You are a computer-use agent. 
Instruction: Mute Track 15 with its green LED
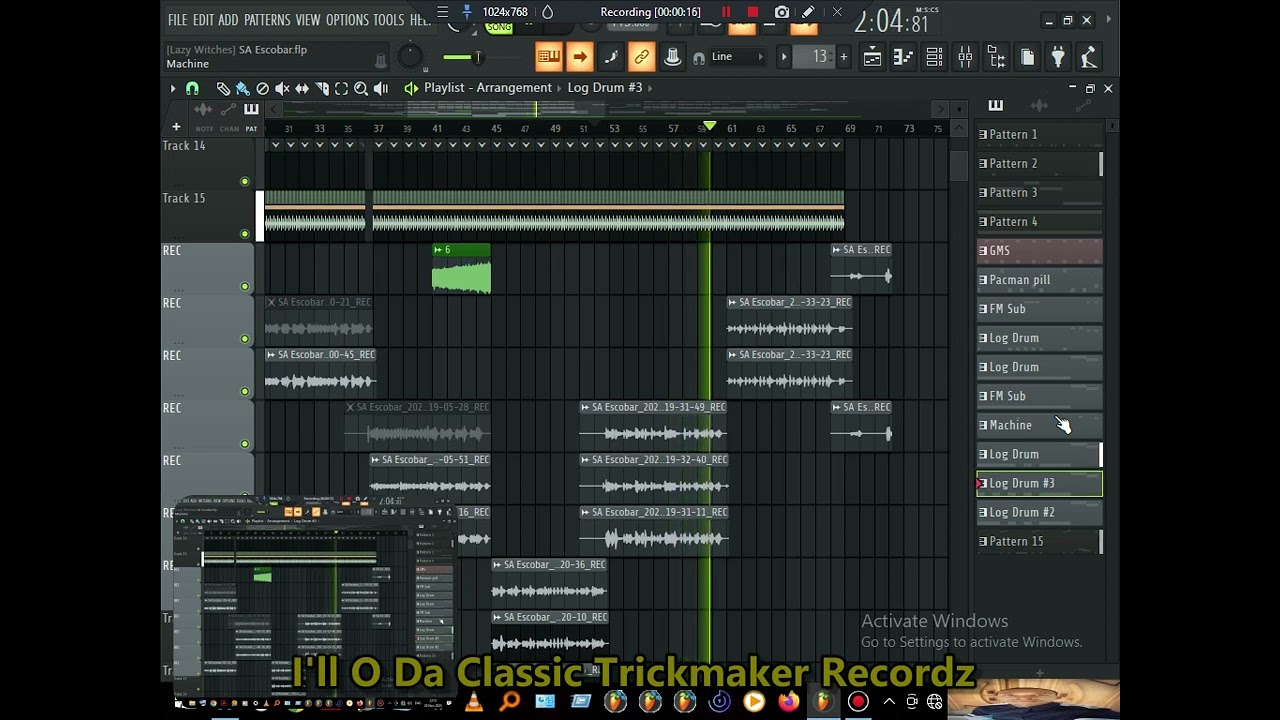[x=245, y=234]
